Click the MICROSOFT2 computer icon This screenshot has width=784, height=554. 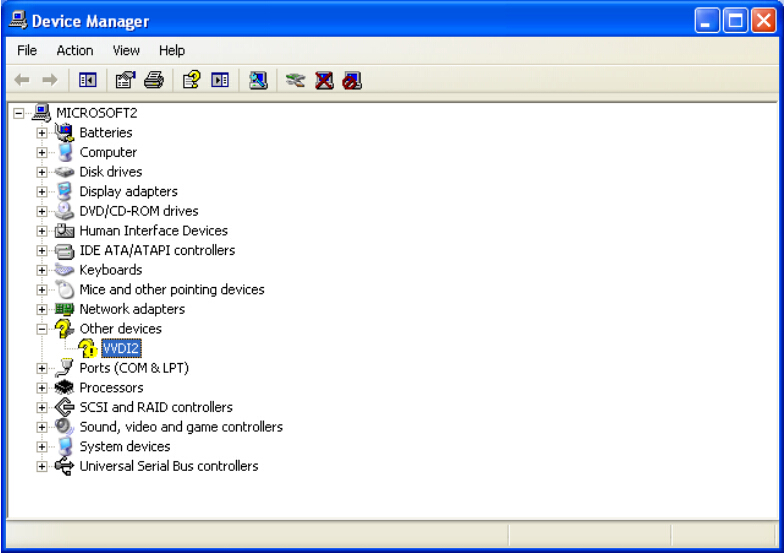(x=41, y=113)
